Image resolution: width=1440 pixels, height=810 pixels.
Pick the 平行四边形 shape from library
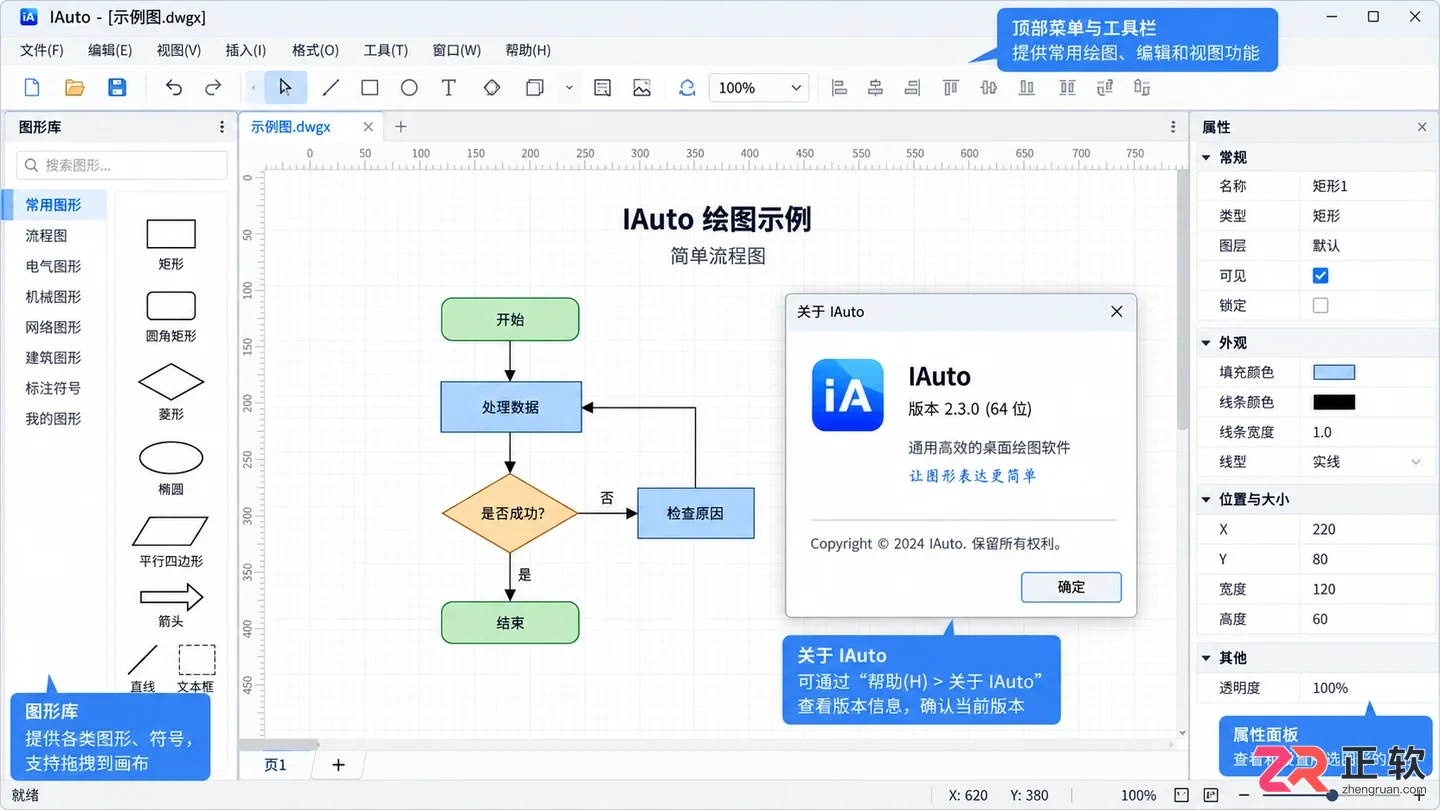point(171,543)
